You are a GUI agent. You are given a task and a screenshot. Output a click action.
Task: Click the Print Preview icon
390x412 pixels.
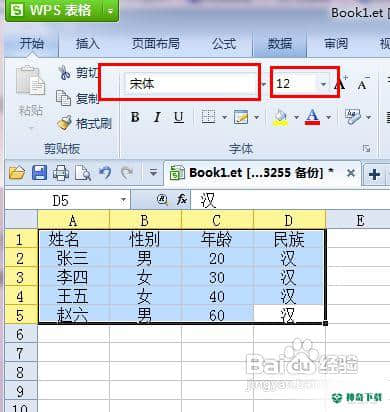point(83,173)
